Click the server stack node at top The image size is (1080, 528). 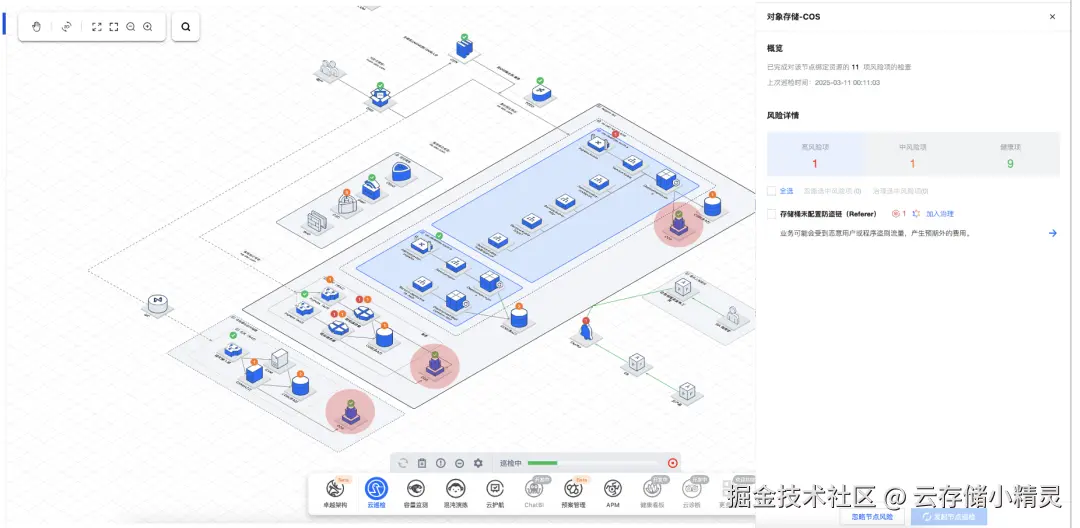[x=464, y=47]
